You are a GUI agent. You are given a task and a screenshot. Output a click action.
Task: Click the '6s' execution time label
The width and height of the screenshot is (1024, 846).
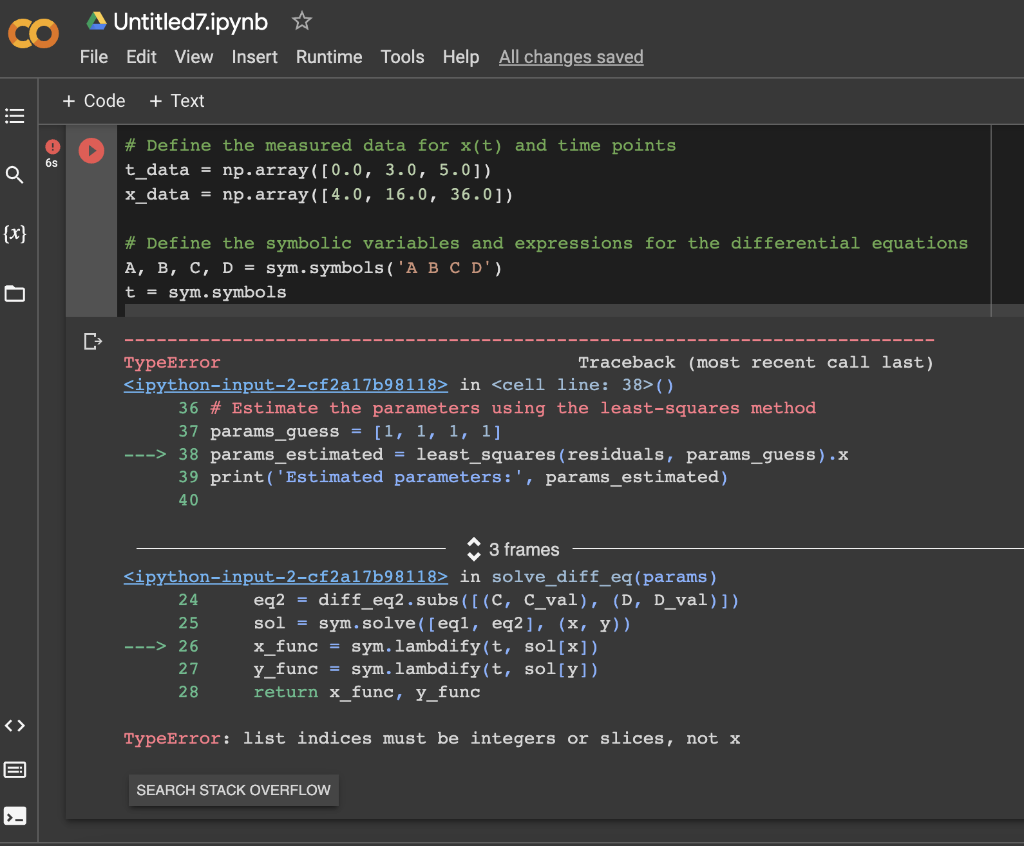(x=52, y=163)
